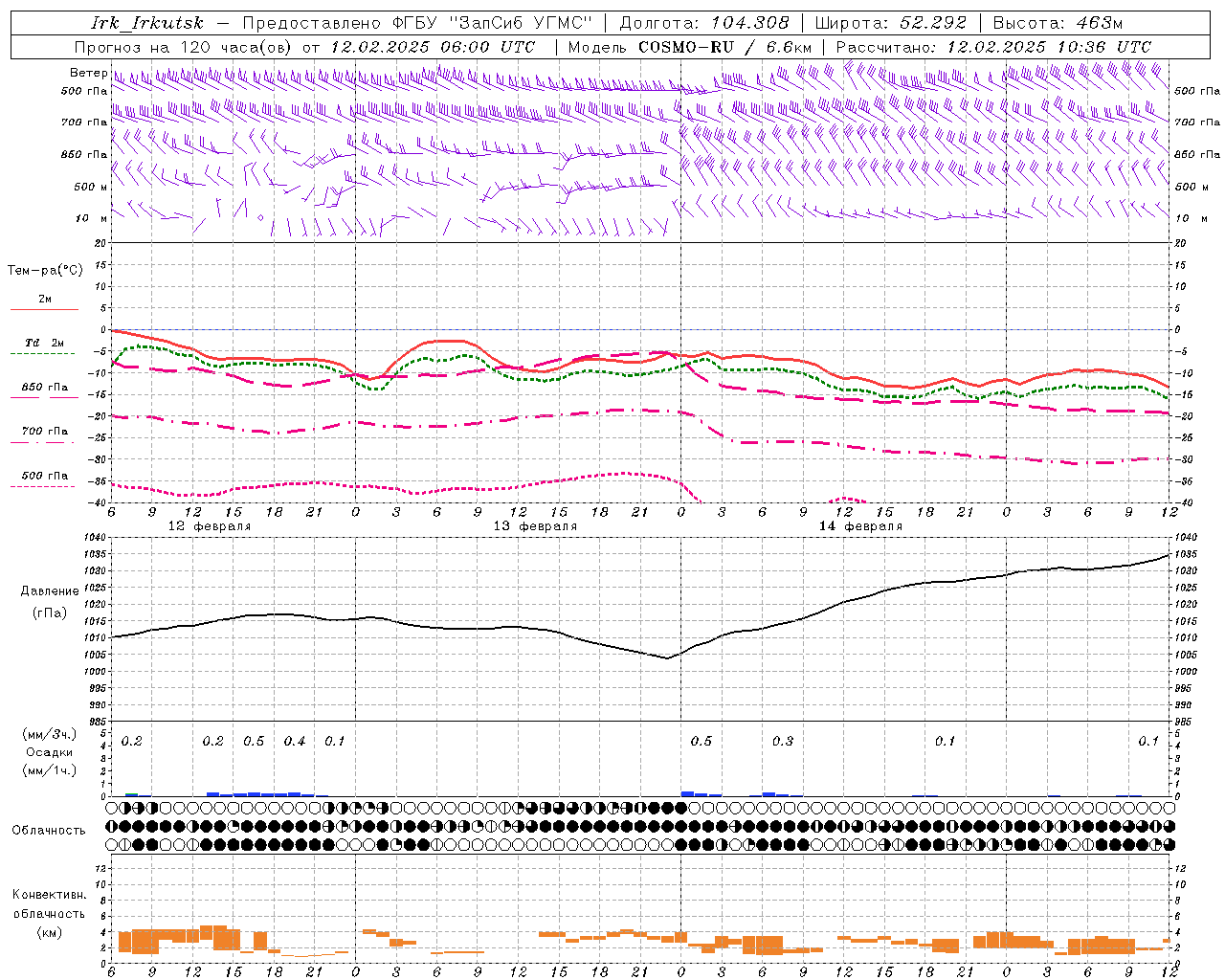Image resolution: width=1225 pixels, height=980 pixels.
Task: Click the "Ветер" wind panel label
Action: click(x=88, y=73)
